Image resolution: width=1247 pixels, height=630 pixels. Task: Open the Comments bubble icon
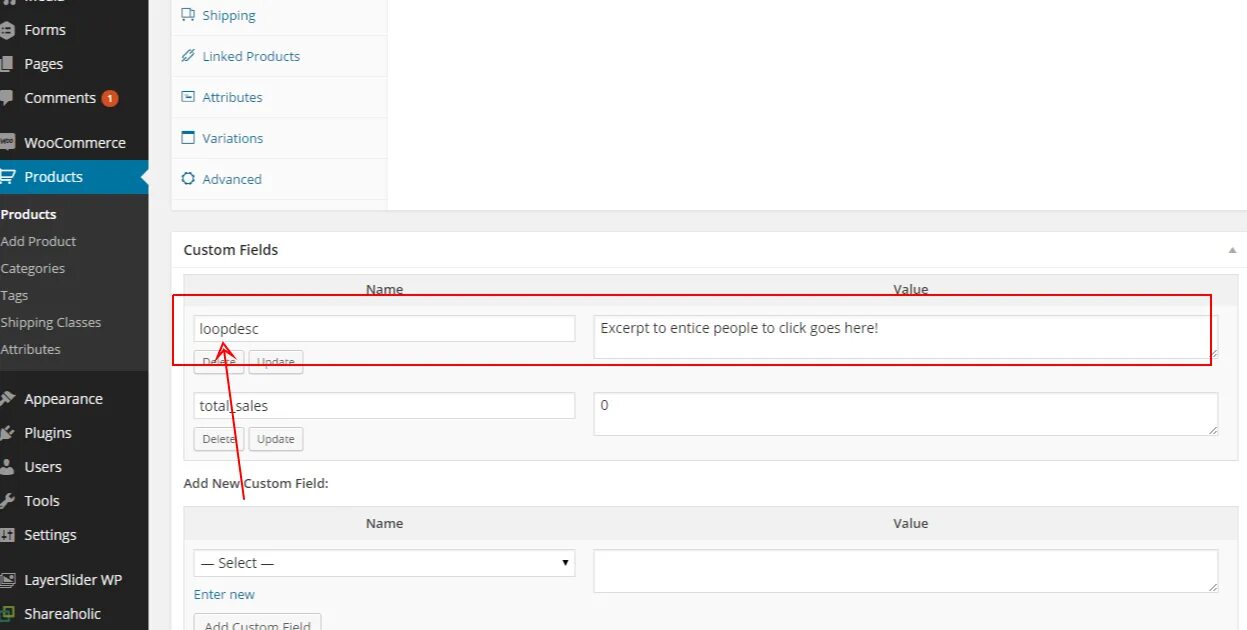(x=7, y=98)
